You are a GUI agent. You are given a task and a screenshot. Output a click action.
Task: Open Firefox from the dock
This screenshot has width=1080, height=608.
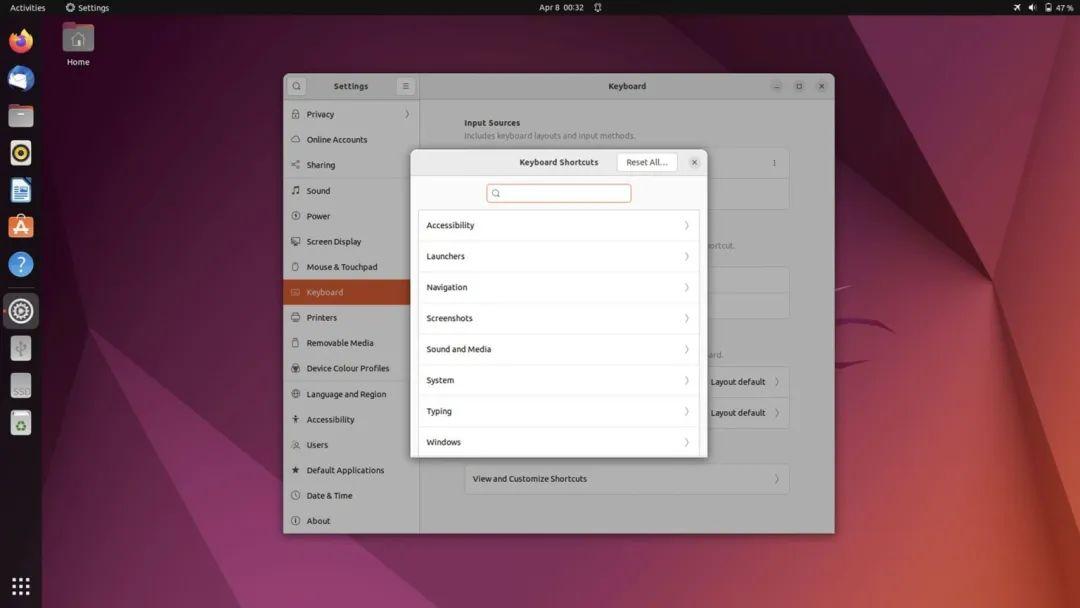point(20,41)
